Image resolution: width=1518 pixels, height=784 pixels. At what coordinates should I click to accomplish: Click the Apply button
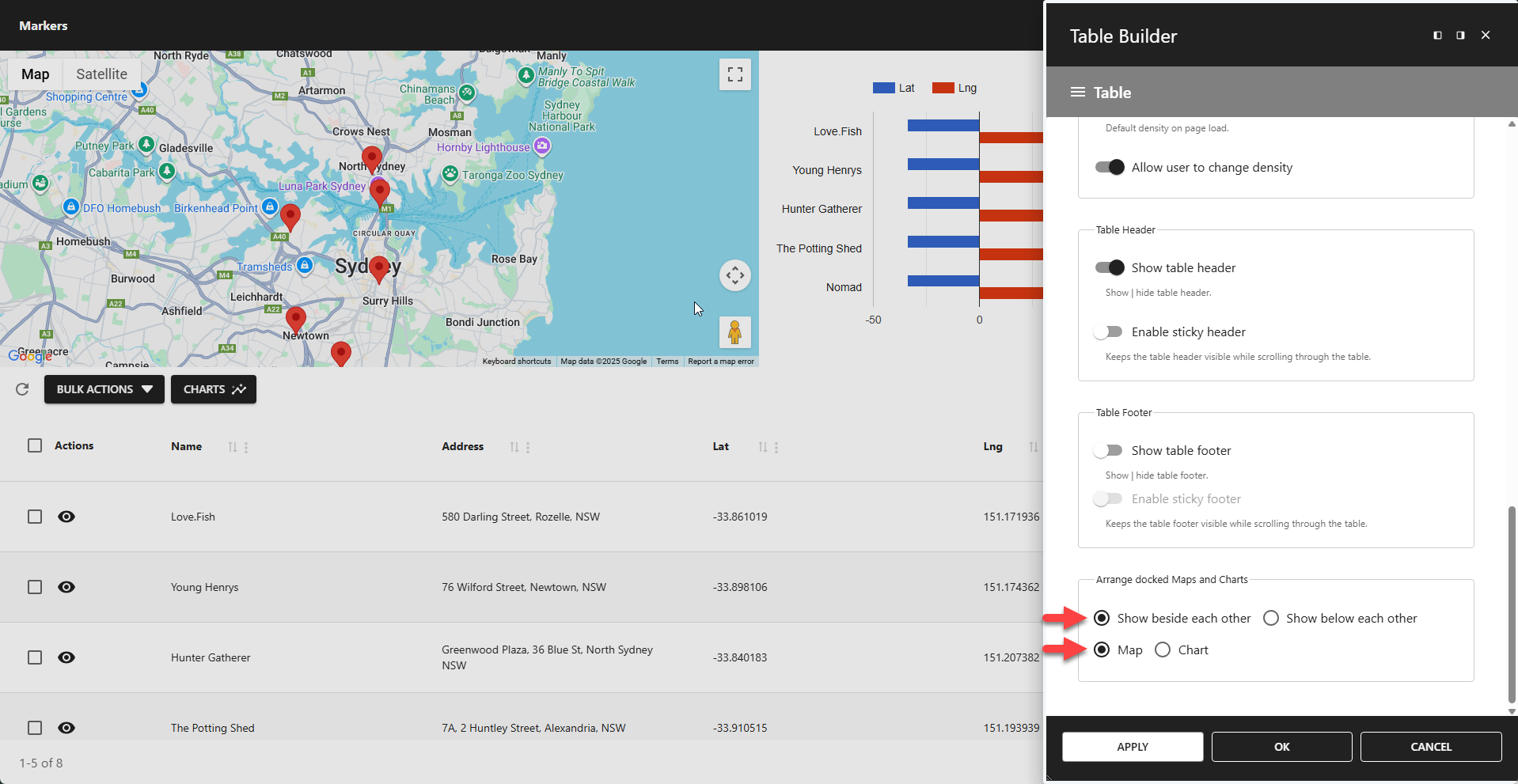(x=1132, y=746)
